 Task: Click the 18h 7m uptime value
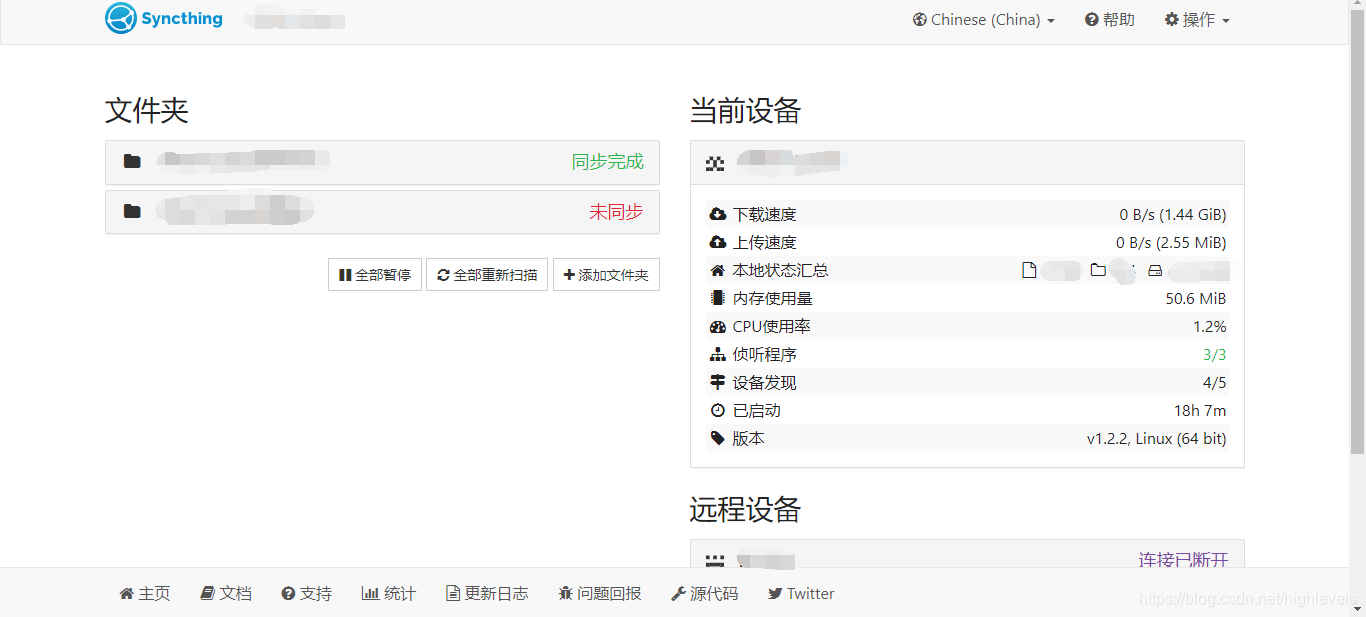click(1200, 411)
